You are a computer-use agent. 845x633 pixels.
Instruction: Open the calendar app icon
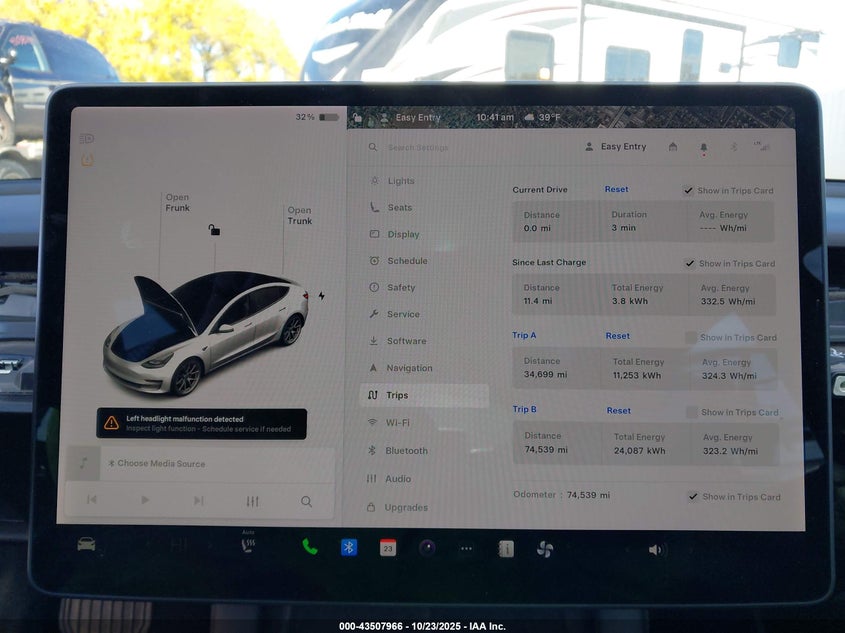point(388,548)
